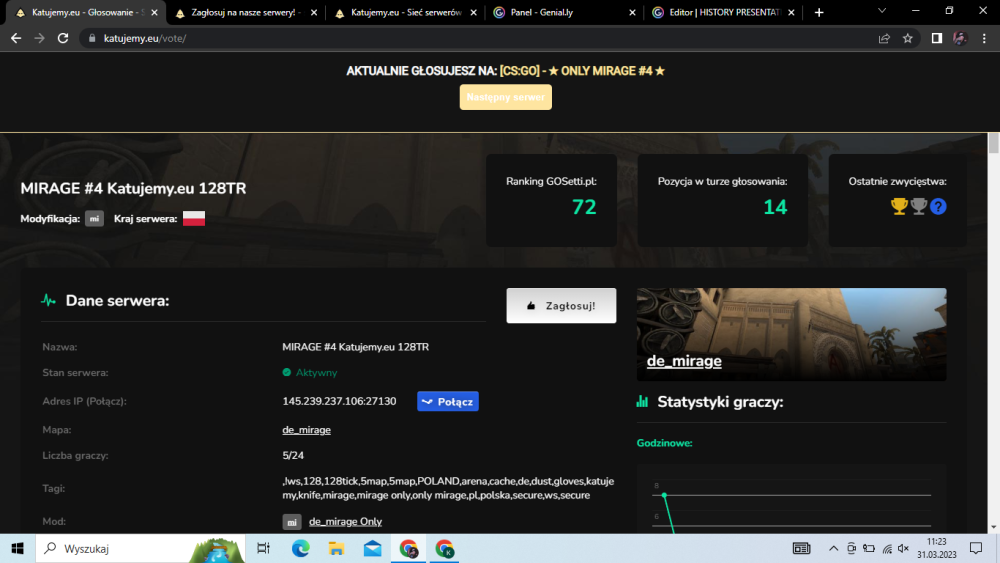
Task: Open Mail app from taskbar
Action: (x=372, y=548)
